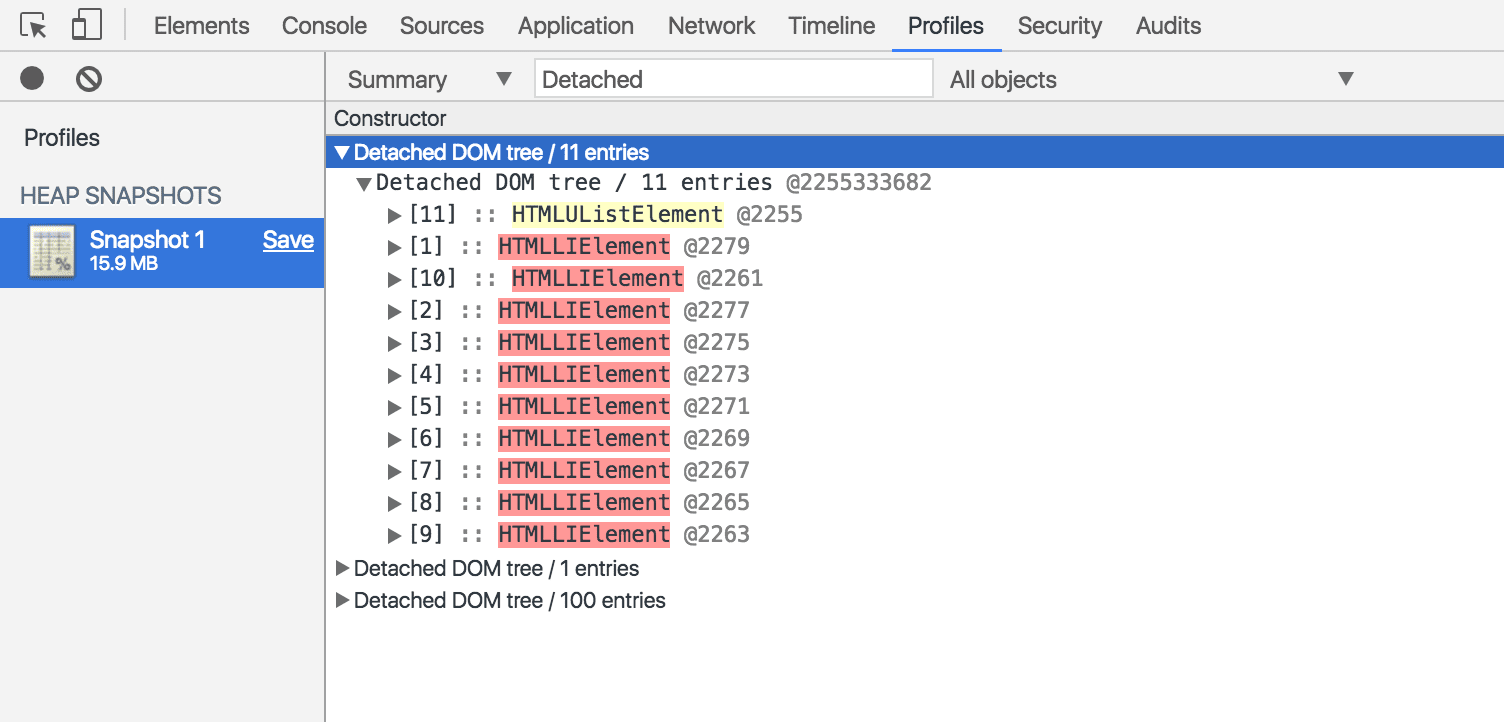Viewport: 1504px width, 722px height.
Task: Click inside the Detached class filter field
Action: coord(734,78)
